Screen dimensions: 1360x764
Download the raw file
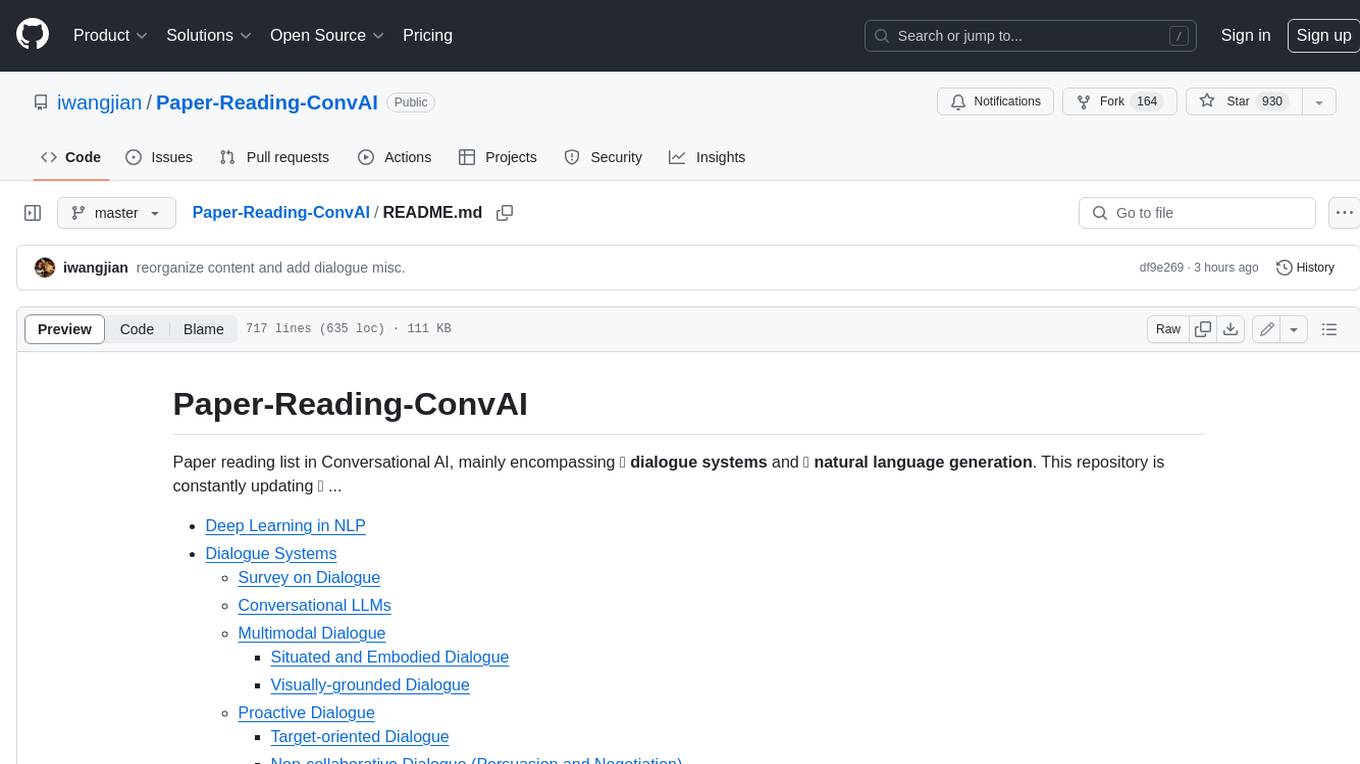(x=1231, y=329)
